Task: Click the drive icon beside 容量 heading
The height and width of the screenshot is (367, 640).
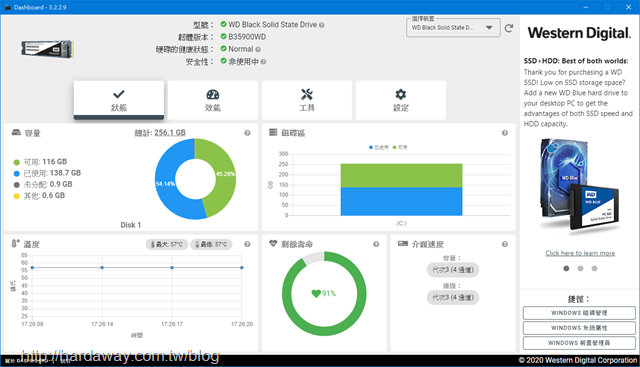Action: click(x=16, y=132)
